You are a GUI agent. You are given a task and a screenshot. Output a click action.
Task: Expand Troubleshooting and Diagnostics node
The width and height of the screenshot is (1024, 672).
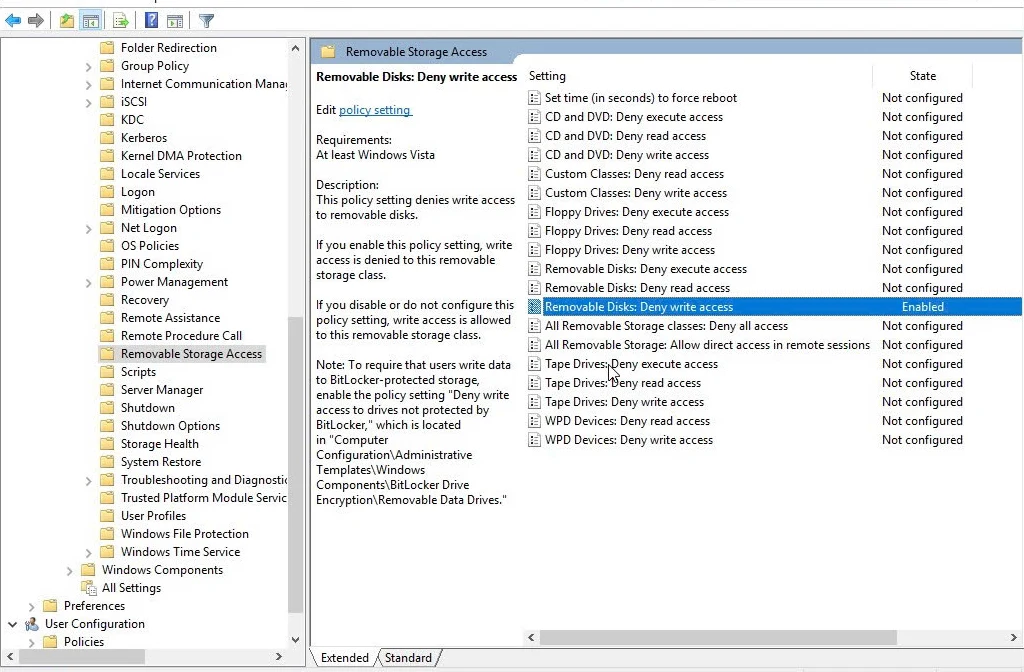coord(89,481)
